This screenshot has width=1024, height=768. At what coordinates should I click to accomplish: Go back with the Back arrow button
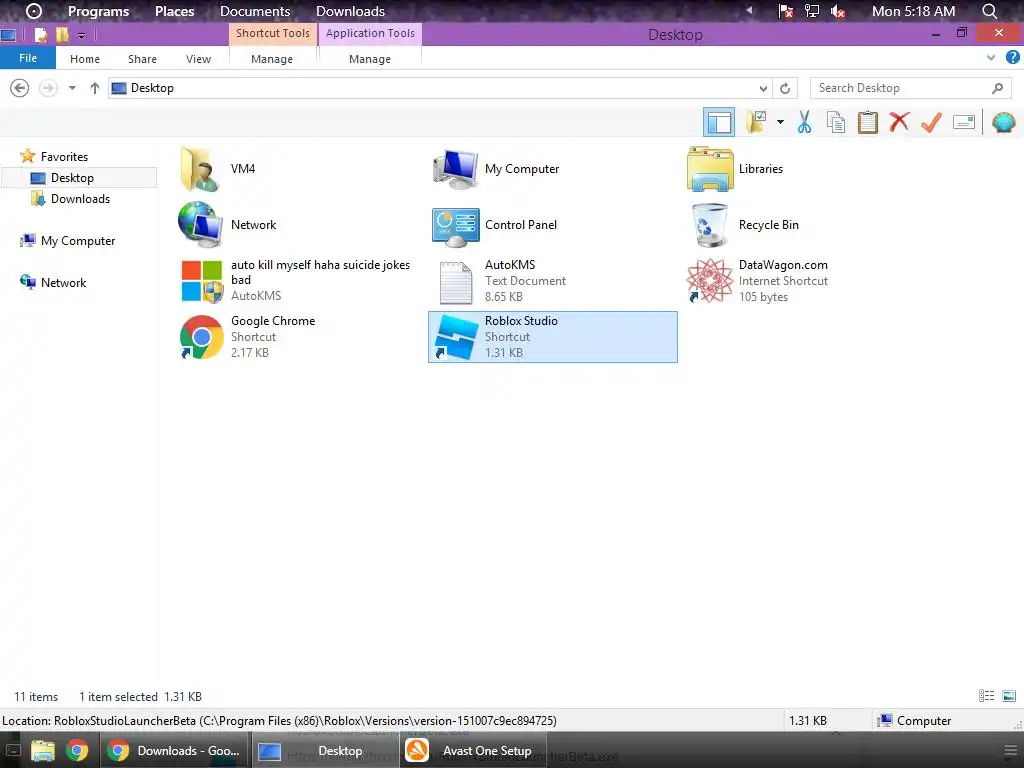tap(20, 88)
